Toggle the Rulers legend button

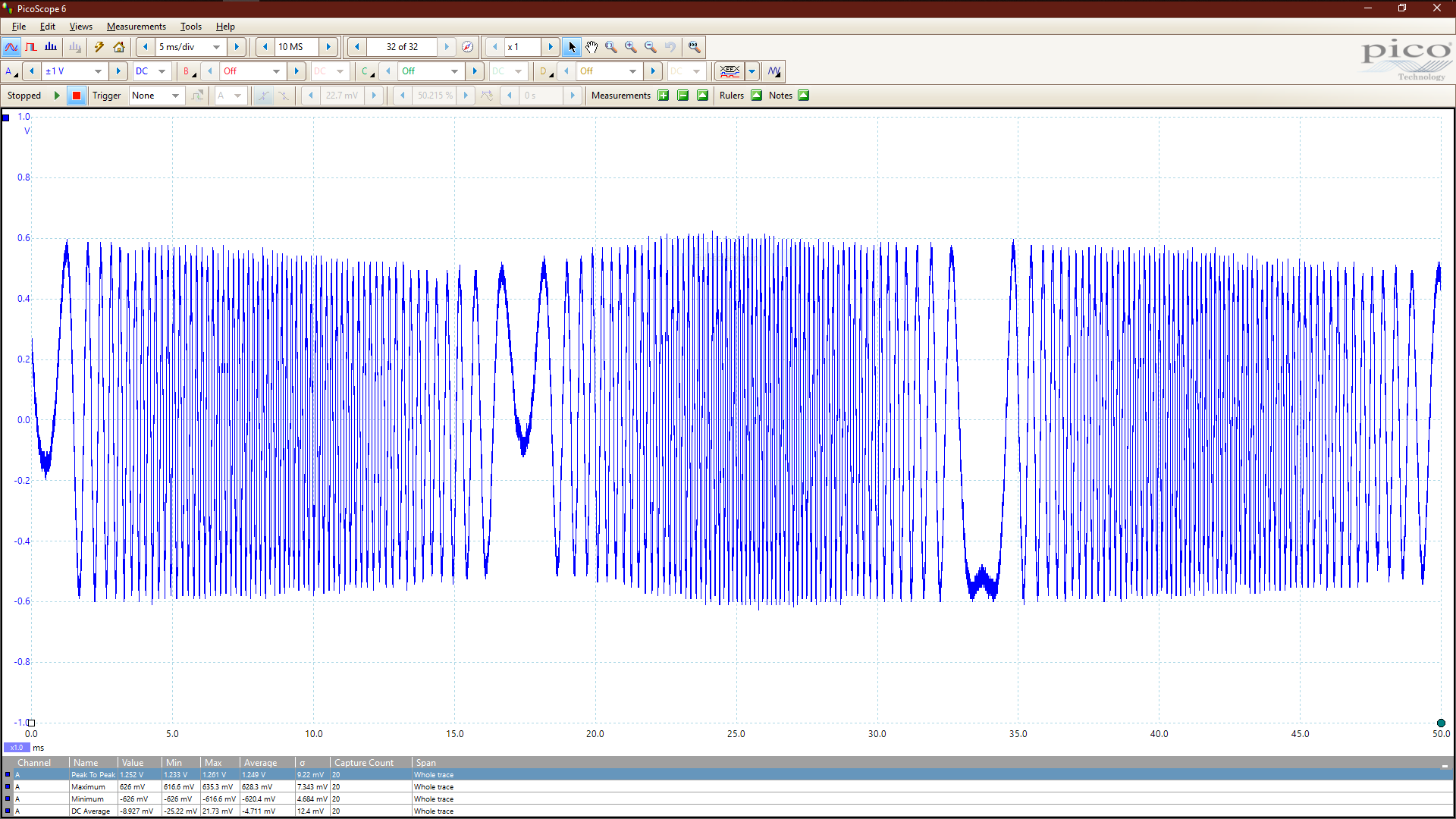(756, 96)
